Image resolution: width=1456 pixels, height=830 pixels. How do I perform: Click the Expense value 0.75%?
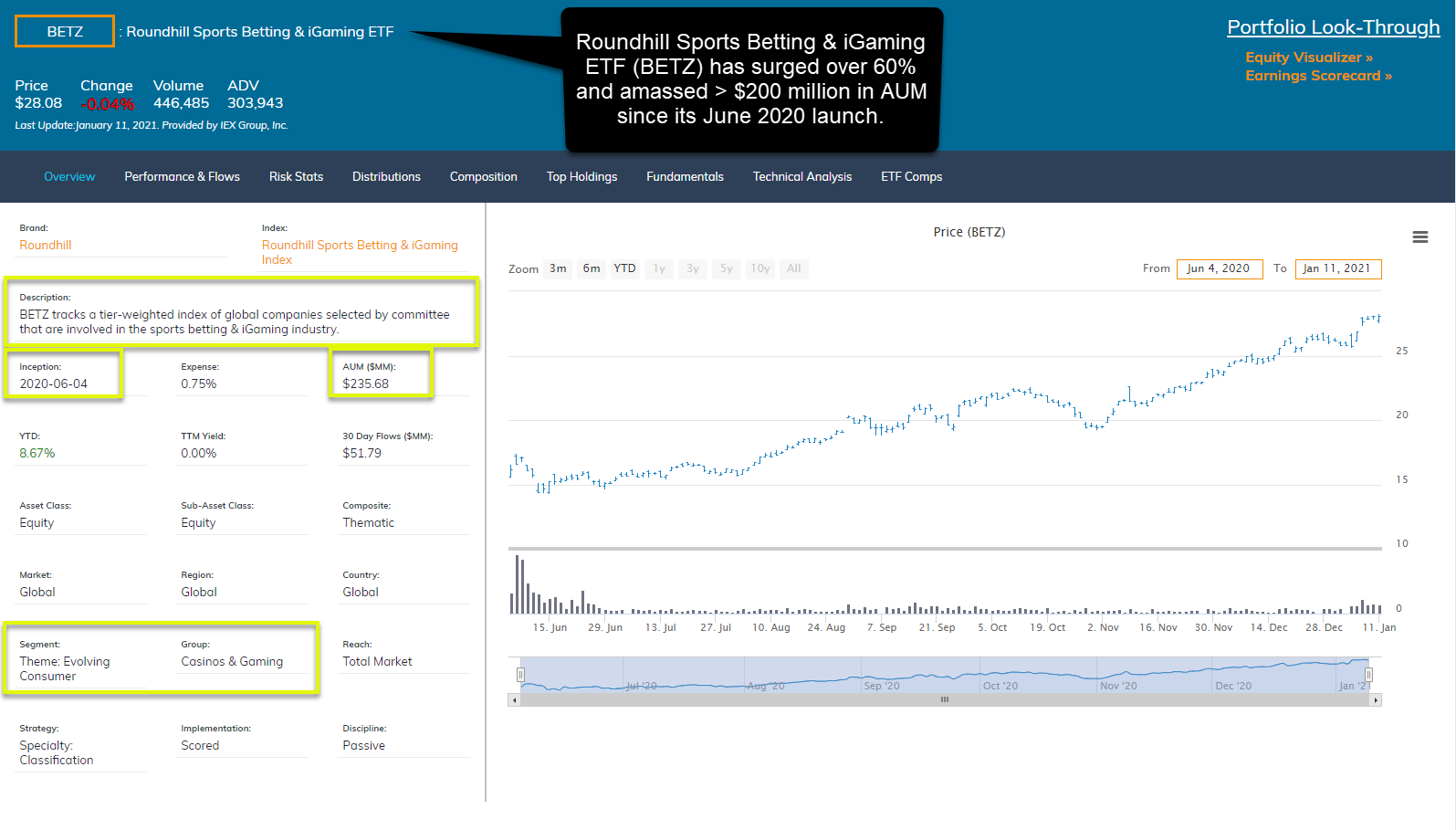tap(199, 384)
